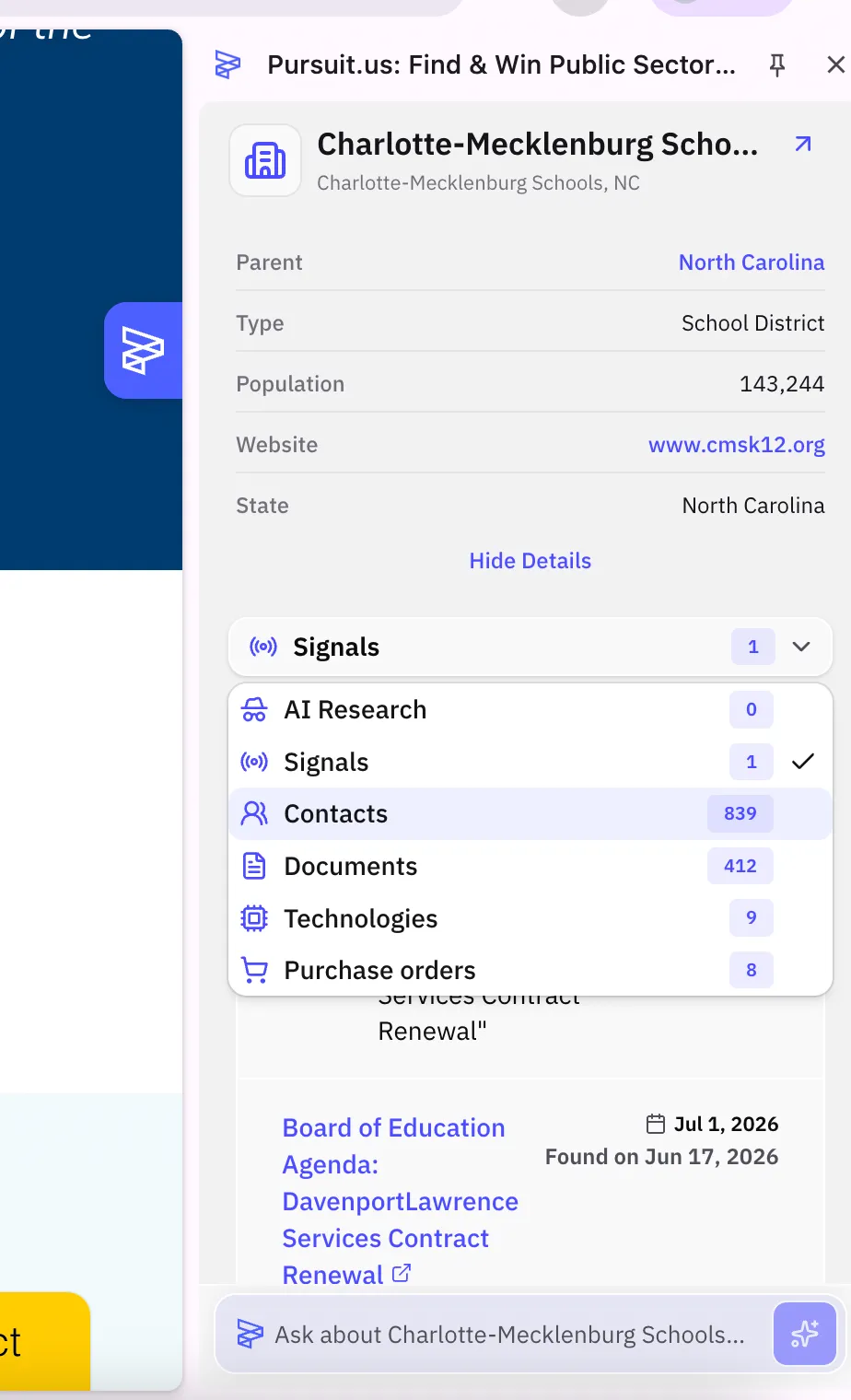Click the blue Pursuit floating tab on the page edge
This screenshot has width=851, height=1400.
[144, 350]
